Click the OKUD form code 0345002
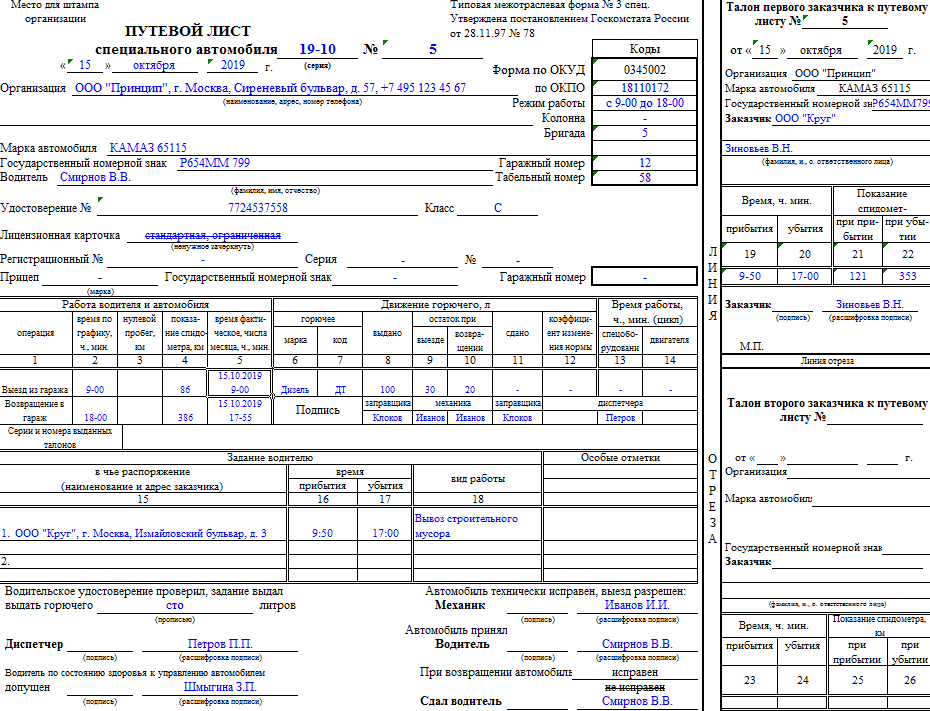This screenshot has height=711, width=930. [645, 70]
